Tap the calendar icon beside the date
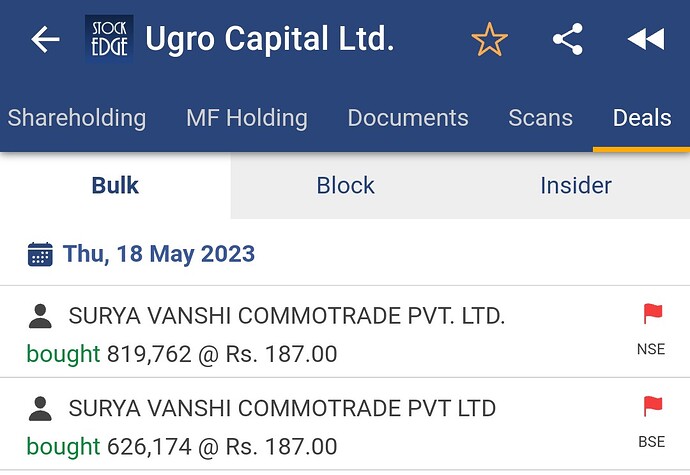The image size is (690, 475). click(40, 254)
